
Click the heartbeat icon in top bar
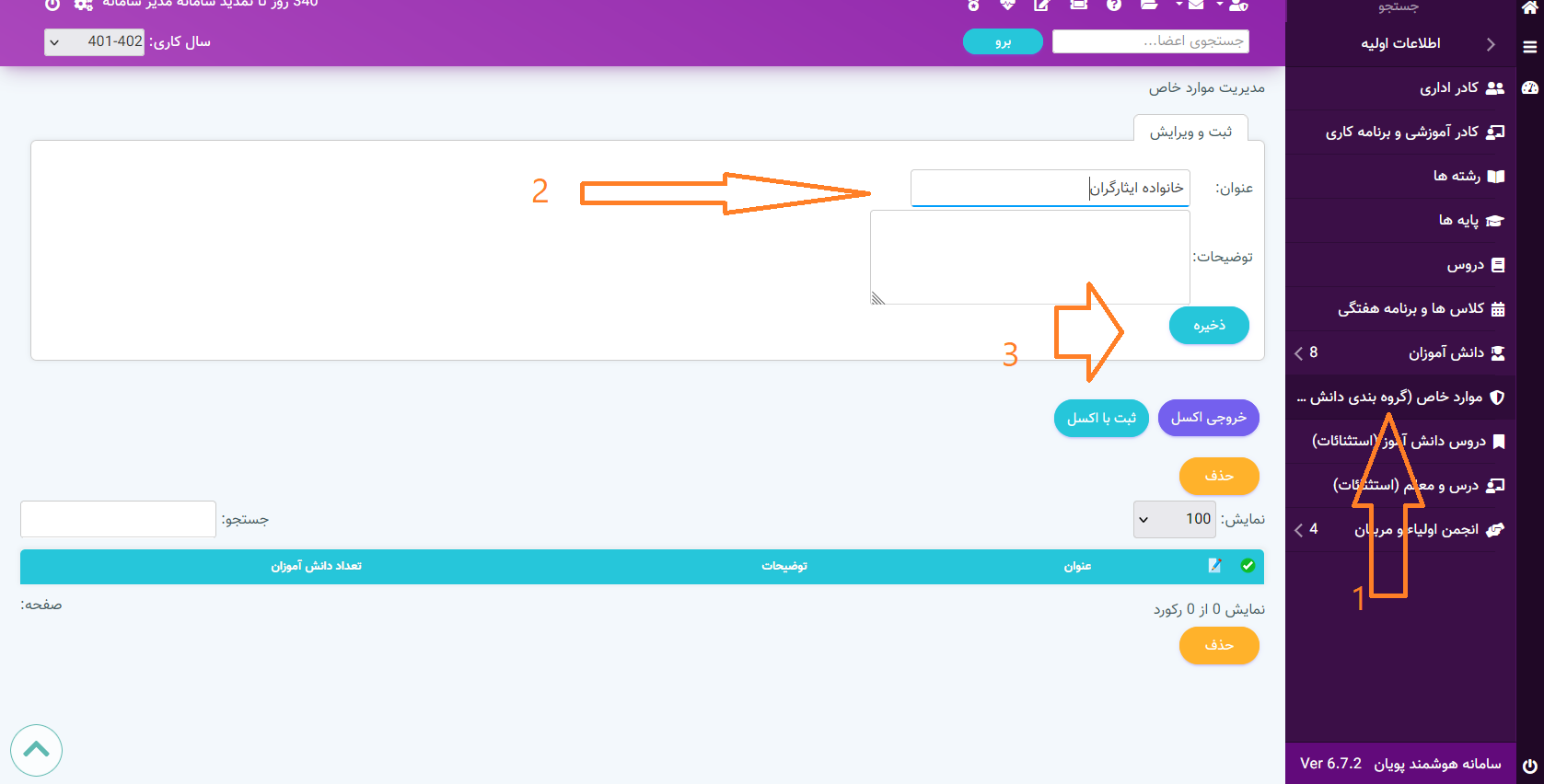(x=1008, y=5)
